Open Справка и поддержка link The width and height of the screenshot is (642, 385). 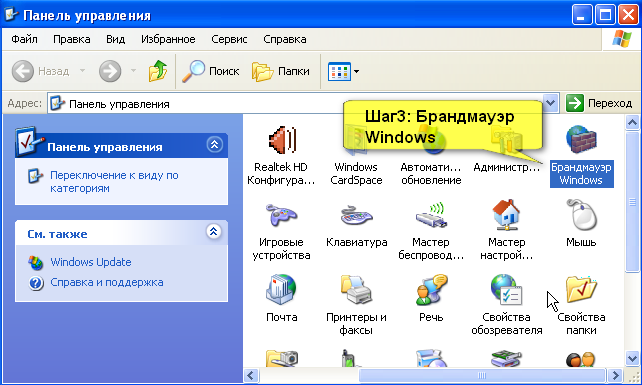[107, 283]
